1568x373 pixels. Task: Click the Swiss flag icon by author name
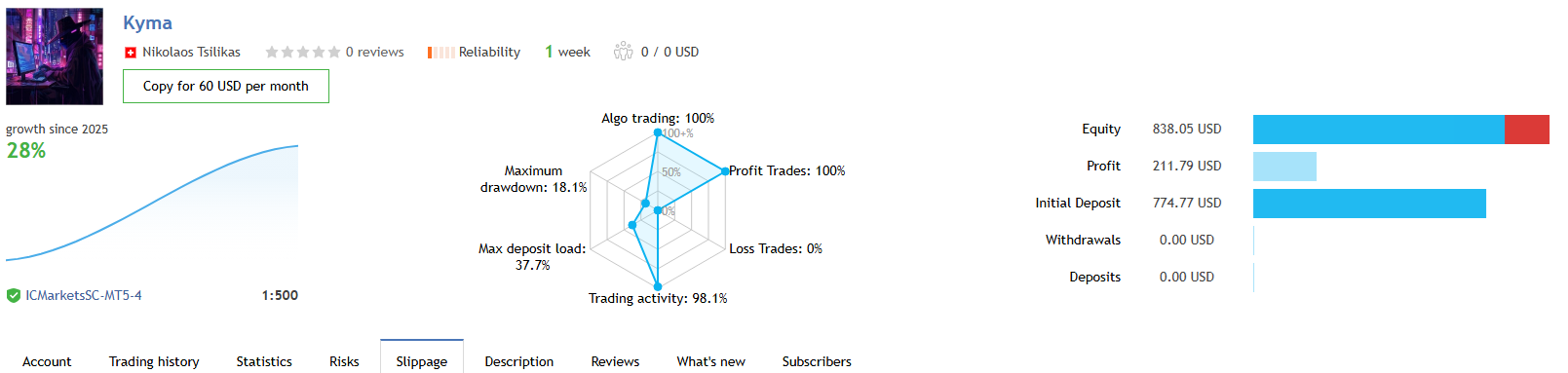[131, 53]
